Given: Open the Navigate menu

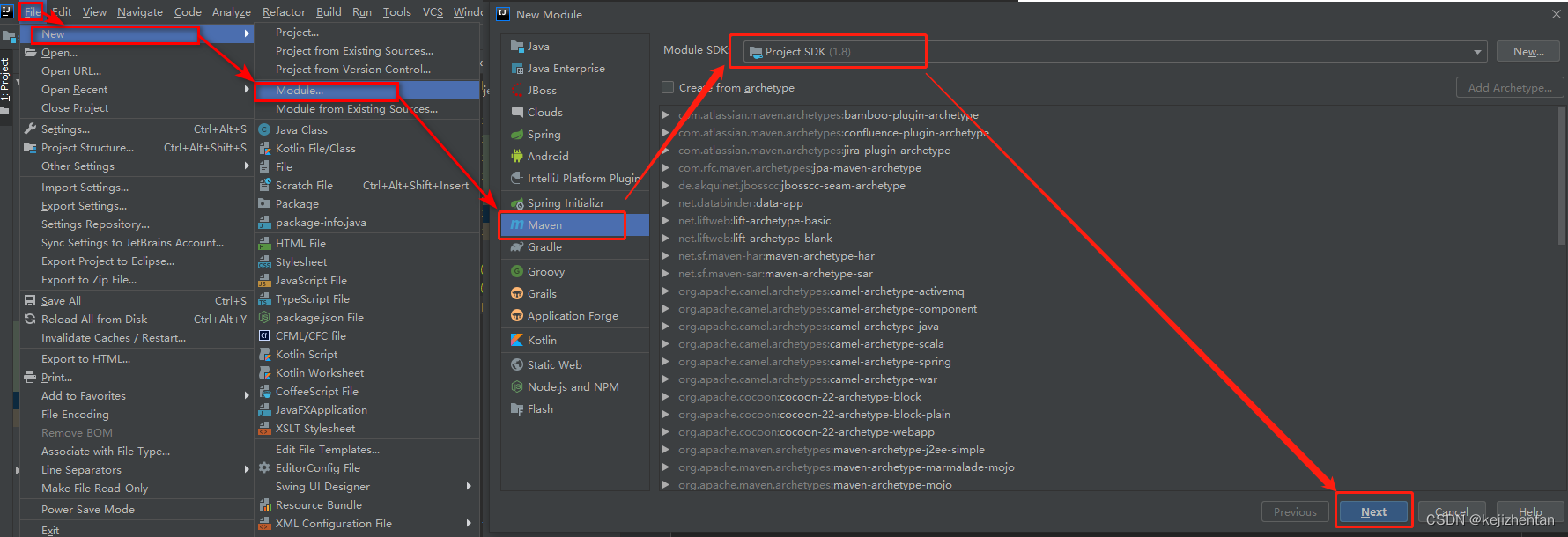Looking at the screenshot, I should (x=140, y=12).
